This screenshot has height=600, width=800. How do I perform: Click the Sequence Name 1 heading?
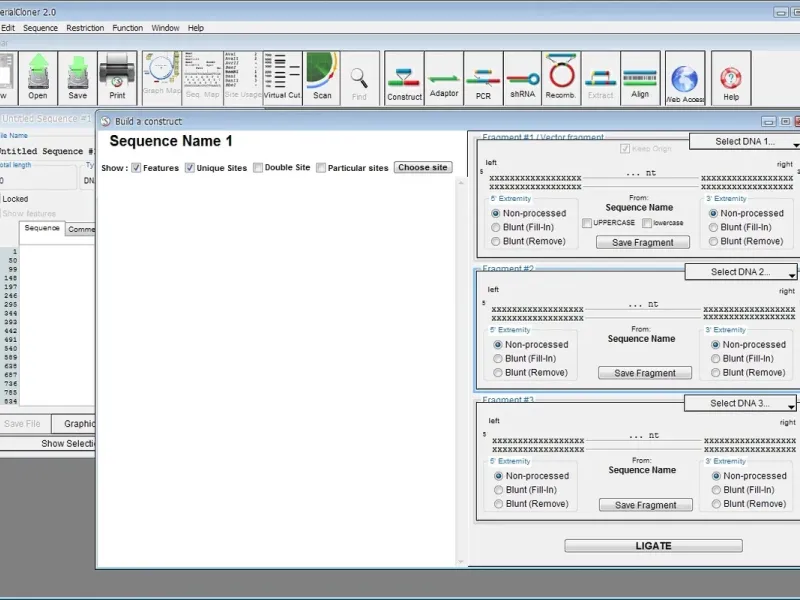pyautogui.click(x=171, y=141)
